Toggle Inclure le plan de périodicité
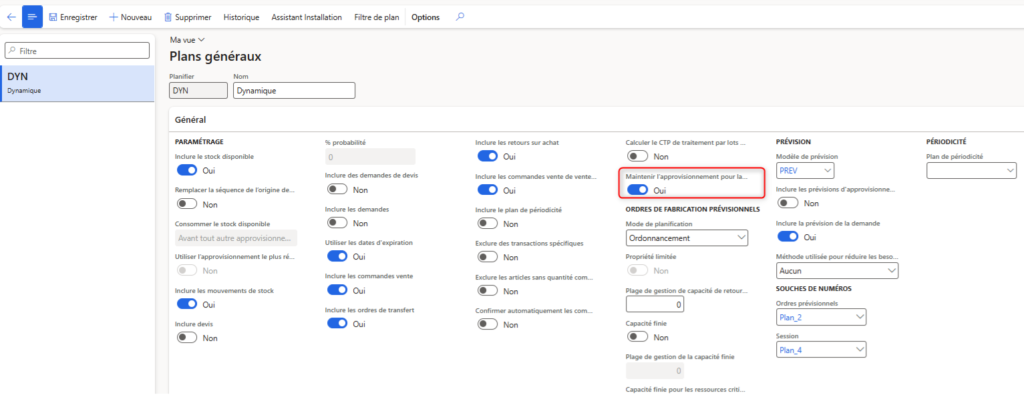 [488, 223]
